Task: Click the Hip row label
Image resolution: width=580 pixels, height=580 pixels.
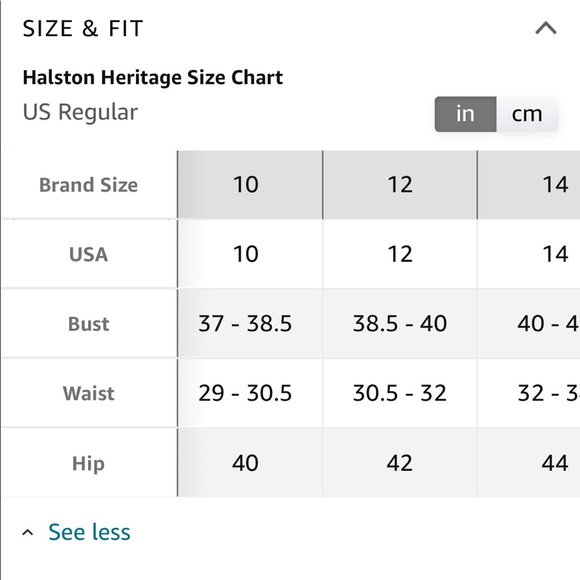Action: point(88,463)
